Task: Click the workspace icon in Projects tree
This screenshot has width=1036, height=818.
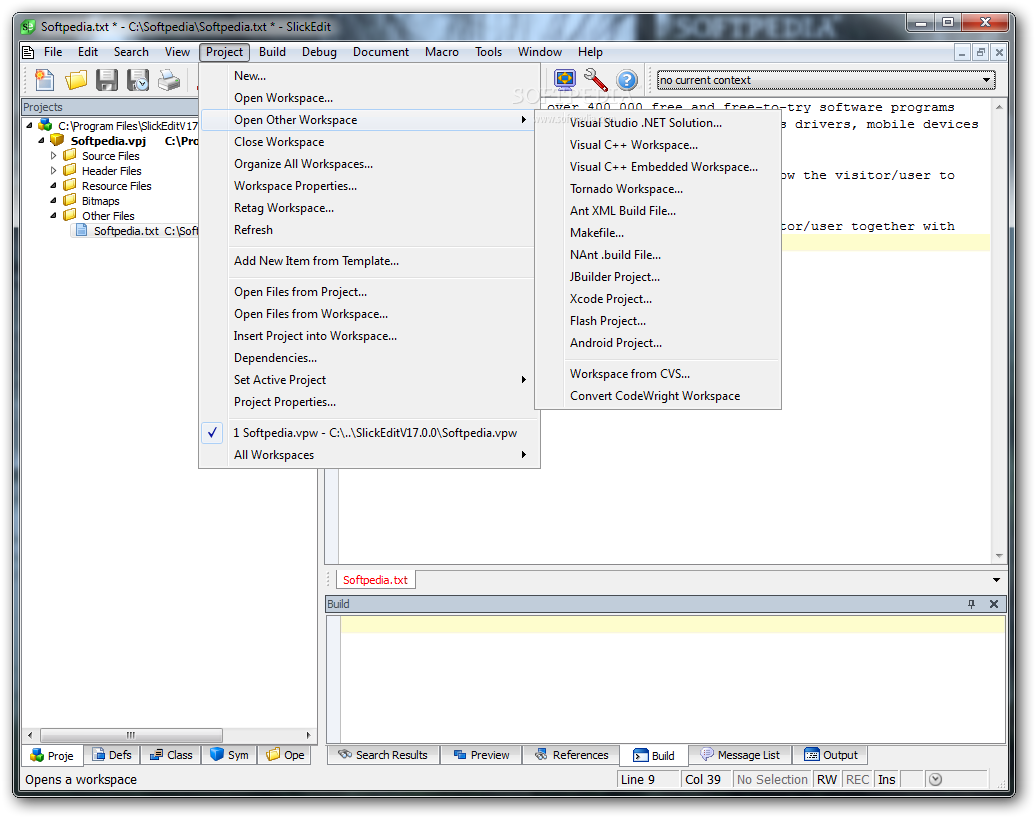Action: 45,125
